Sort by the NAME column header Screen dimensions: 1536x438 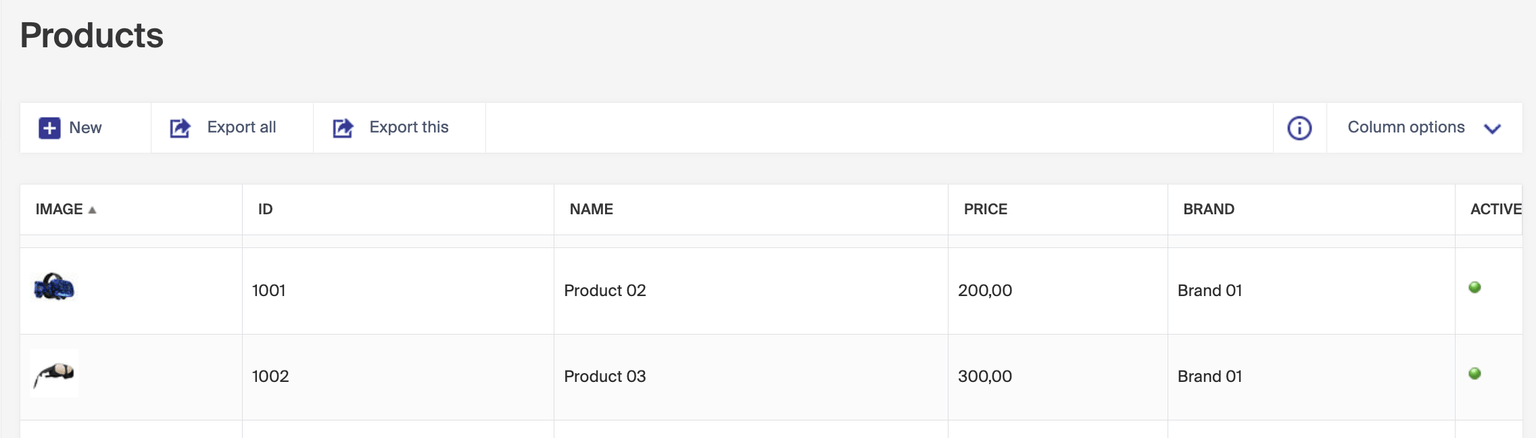coord(591,210)
